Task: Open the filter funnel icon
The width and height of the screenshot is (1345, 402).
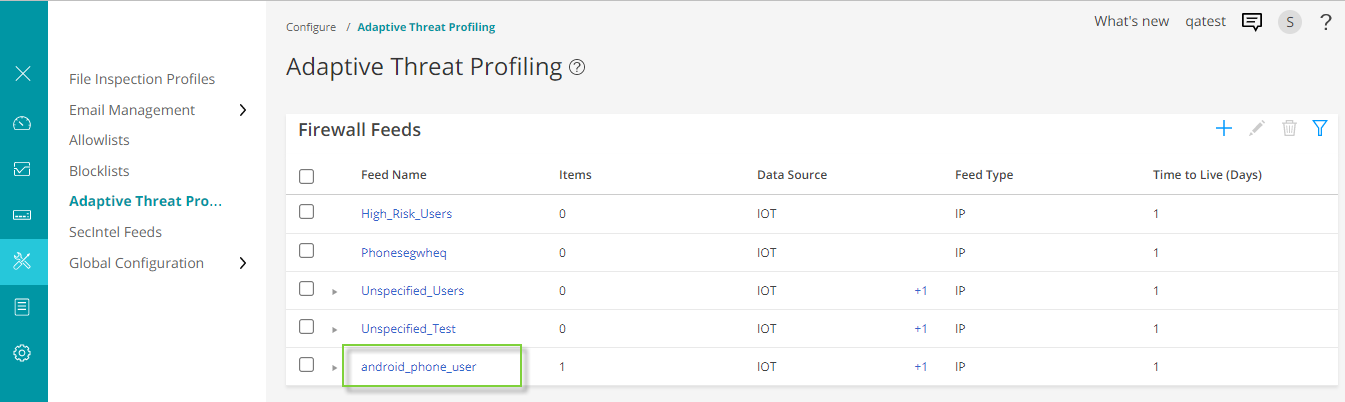Action: tap(1320, 128)
